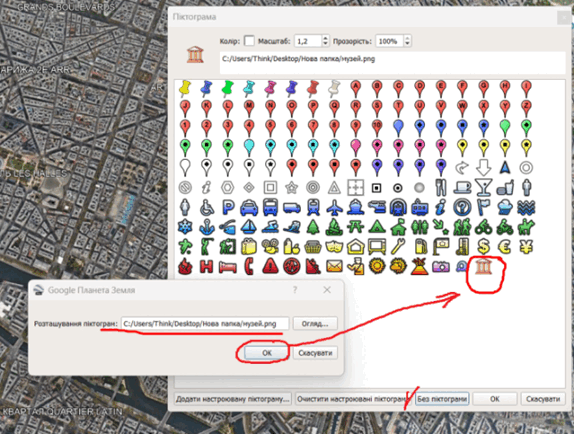This screenshot has width=574, height=434.
Task: Pick the red hospital H icon
Action: [206, 266]
